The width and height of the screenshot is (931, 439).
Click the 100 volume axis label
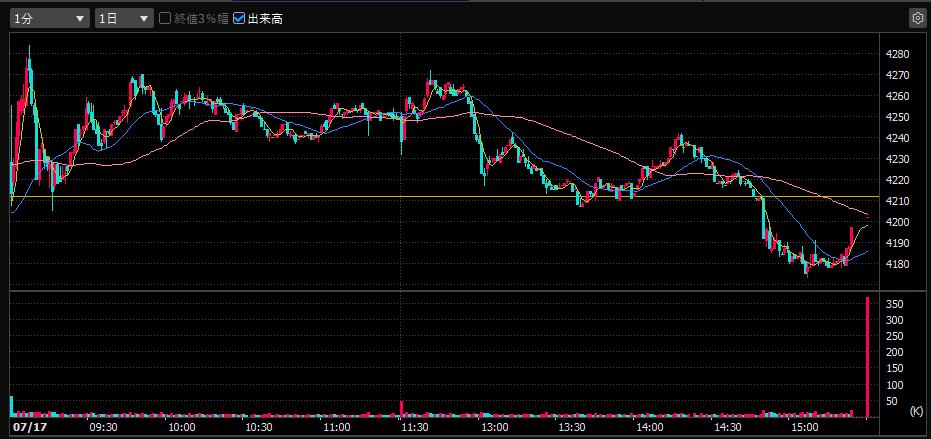pyautogui.click(x=895, y=385)
